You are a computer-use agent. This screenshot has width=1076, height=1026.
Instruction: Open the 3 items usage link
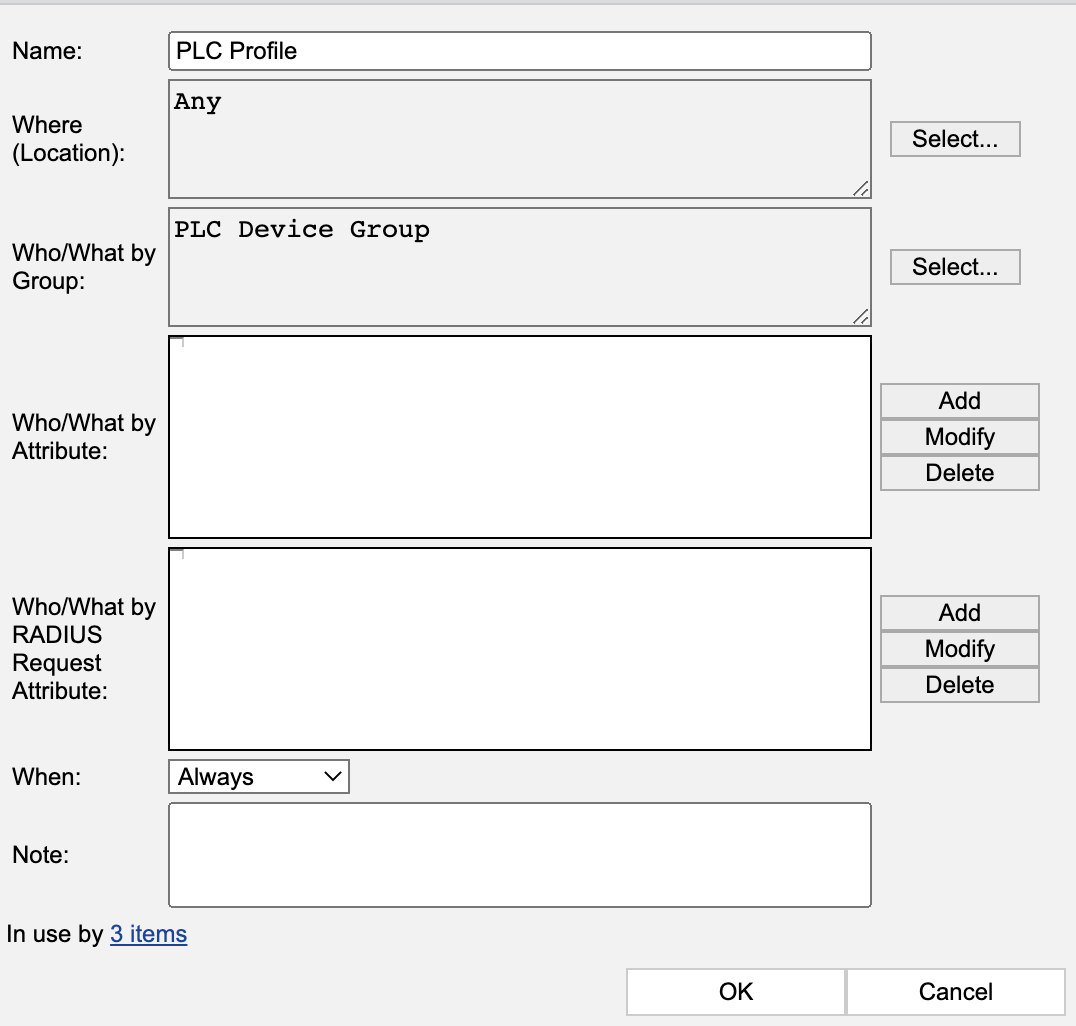point(148,934)
